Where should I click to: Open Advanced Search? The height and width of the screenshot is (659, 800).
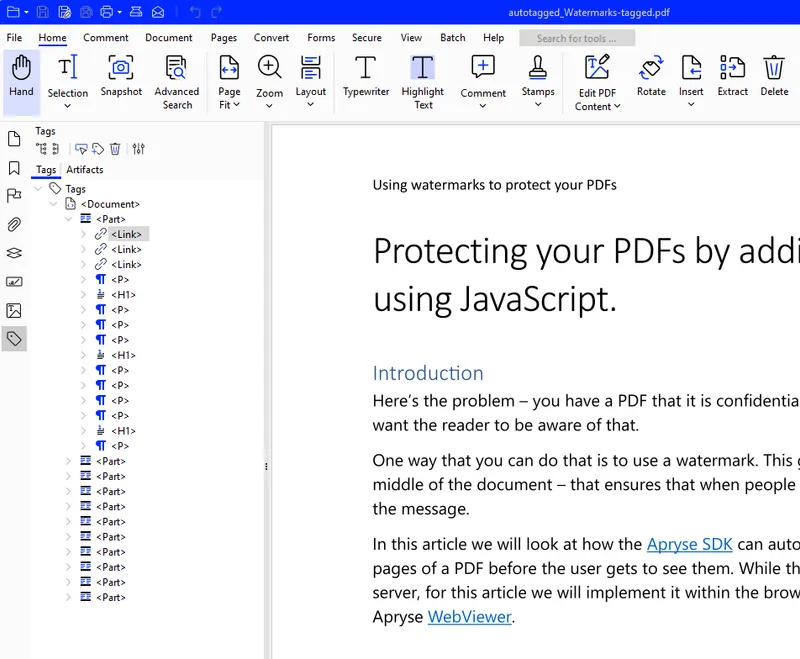(177, 83)
